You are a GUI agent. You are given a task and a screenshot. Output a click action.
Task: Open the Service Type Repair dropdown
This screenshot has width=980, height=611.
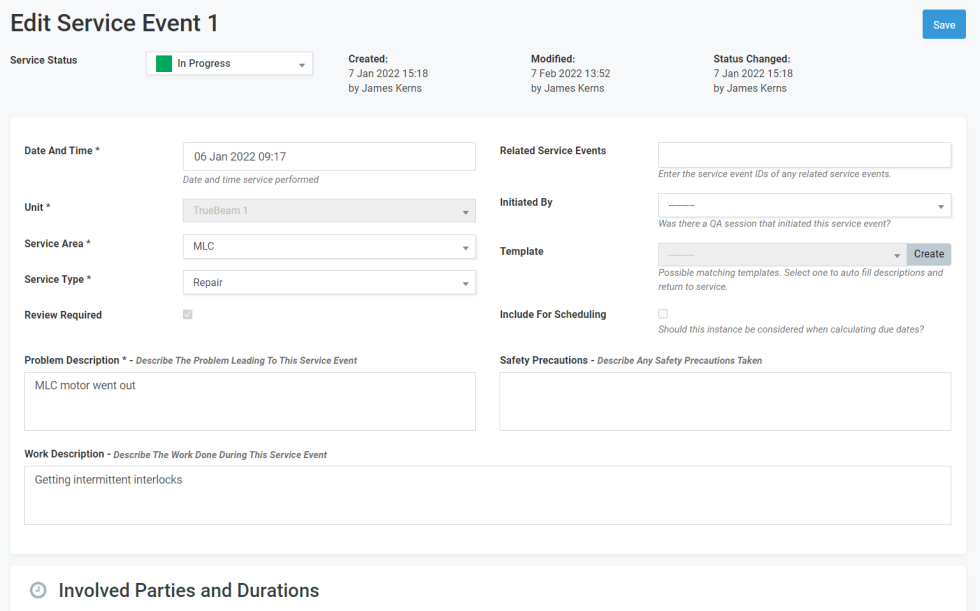[329, 283]
